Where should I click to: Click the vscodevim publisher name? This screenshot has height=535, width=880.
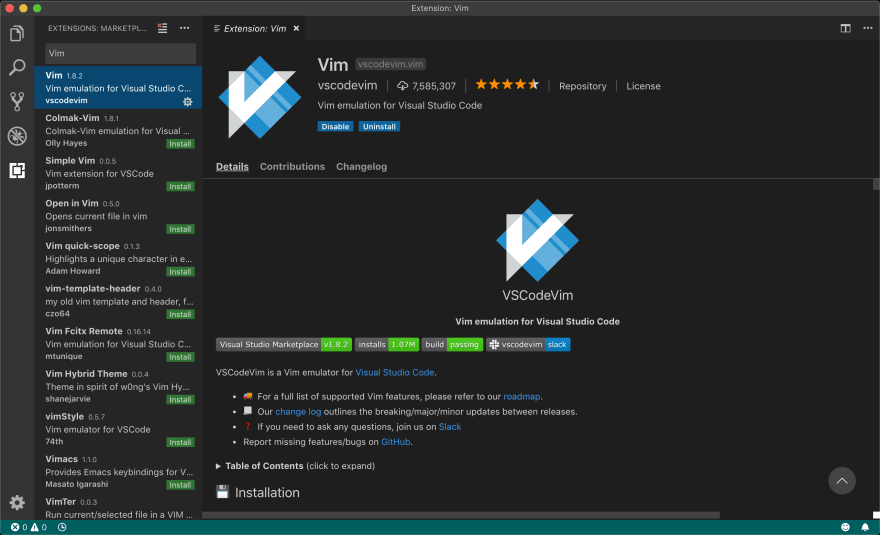[x=347, y=85]
